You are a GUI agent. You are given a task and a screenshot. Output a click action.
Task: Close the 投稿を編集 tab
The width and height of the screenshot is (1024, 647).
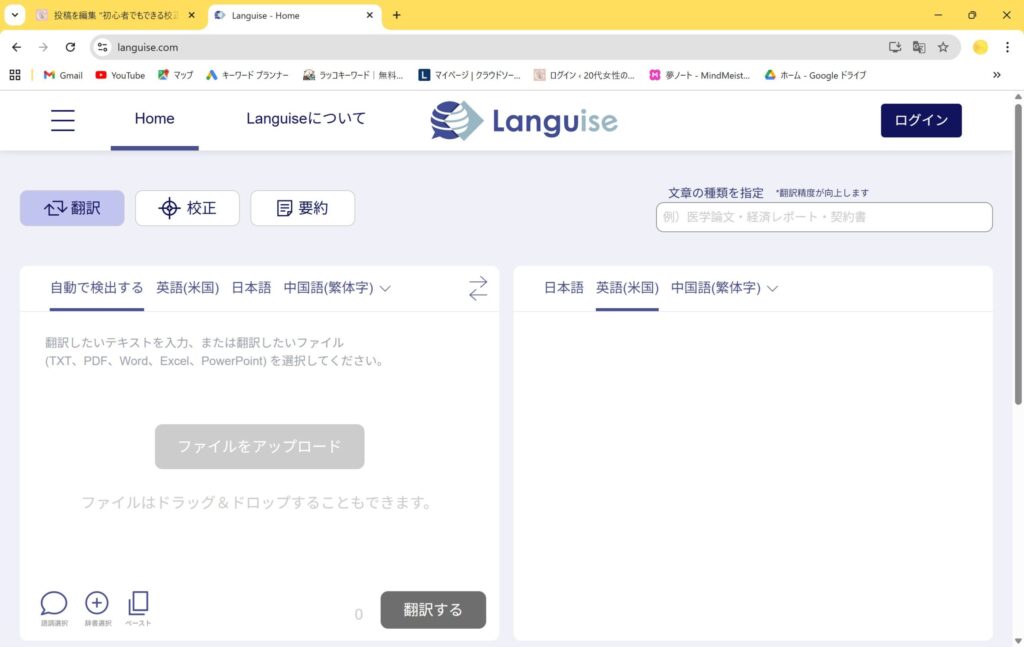pyautogui.click(x=191, y=15)
